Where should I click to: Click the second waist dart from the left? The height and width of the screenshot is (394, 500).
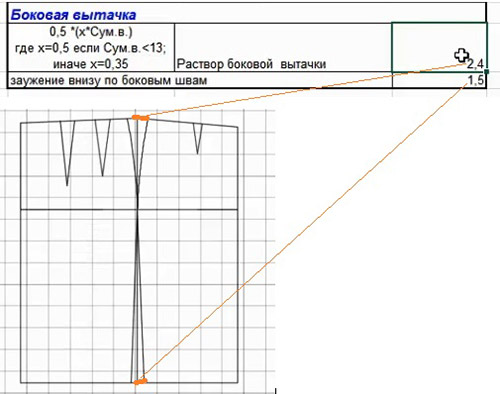pyautogui.click(x=103, y=148)
